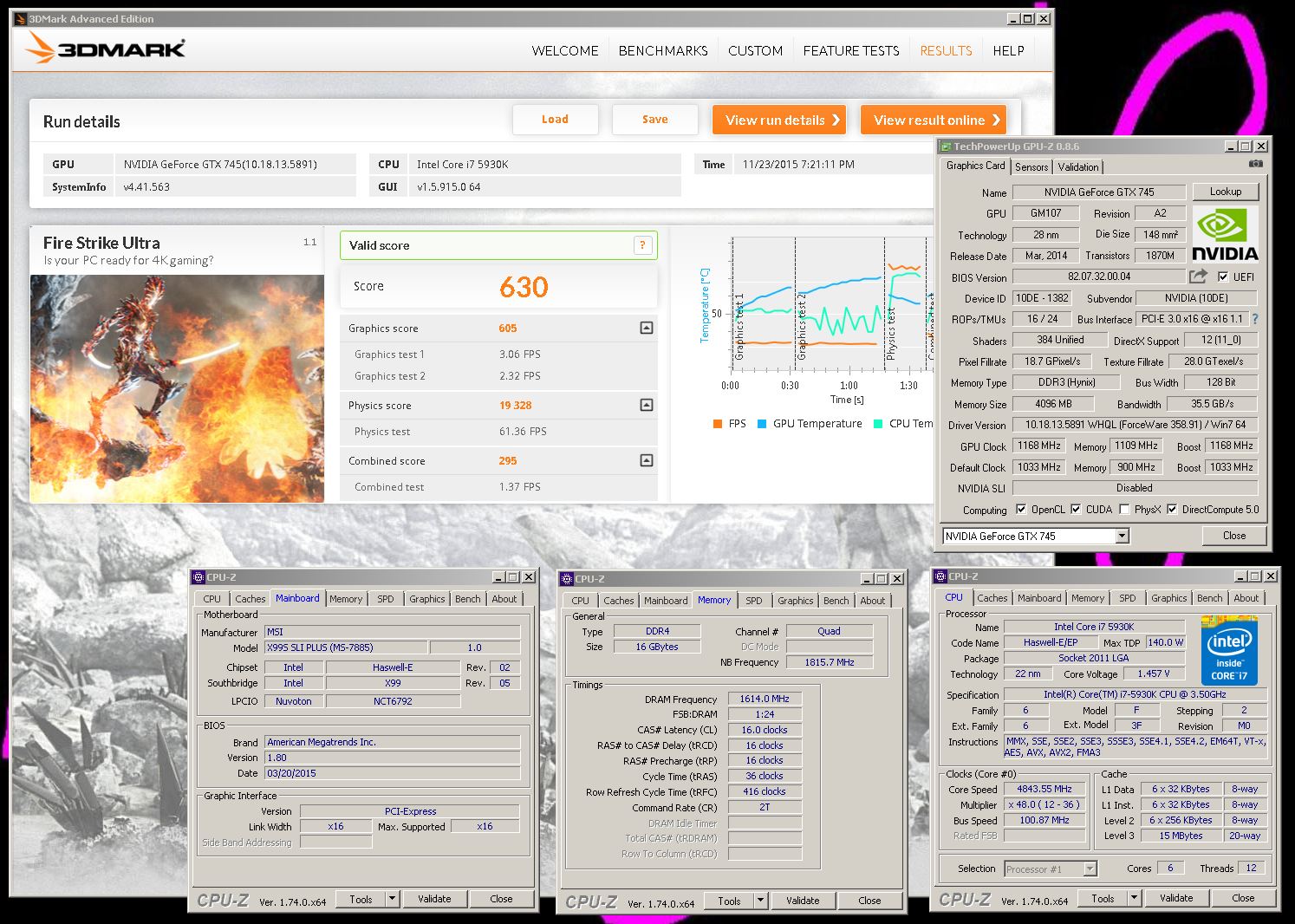Image resolution: width=1295 pixels, height=924 pixels.
Task: Collapse the Graphics score section
Action: coord(646,328)
